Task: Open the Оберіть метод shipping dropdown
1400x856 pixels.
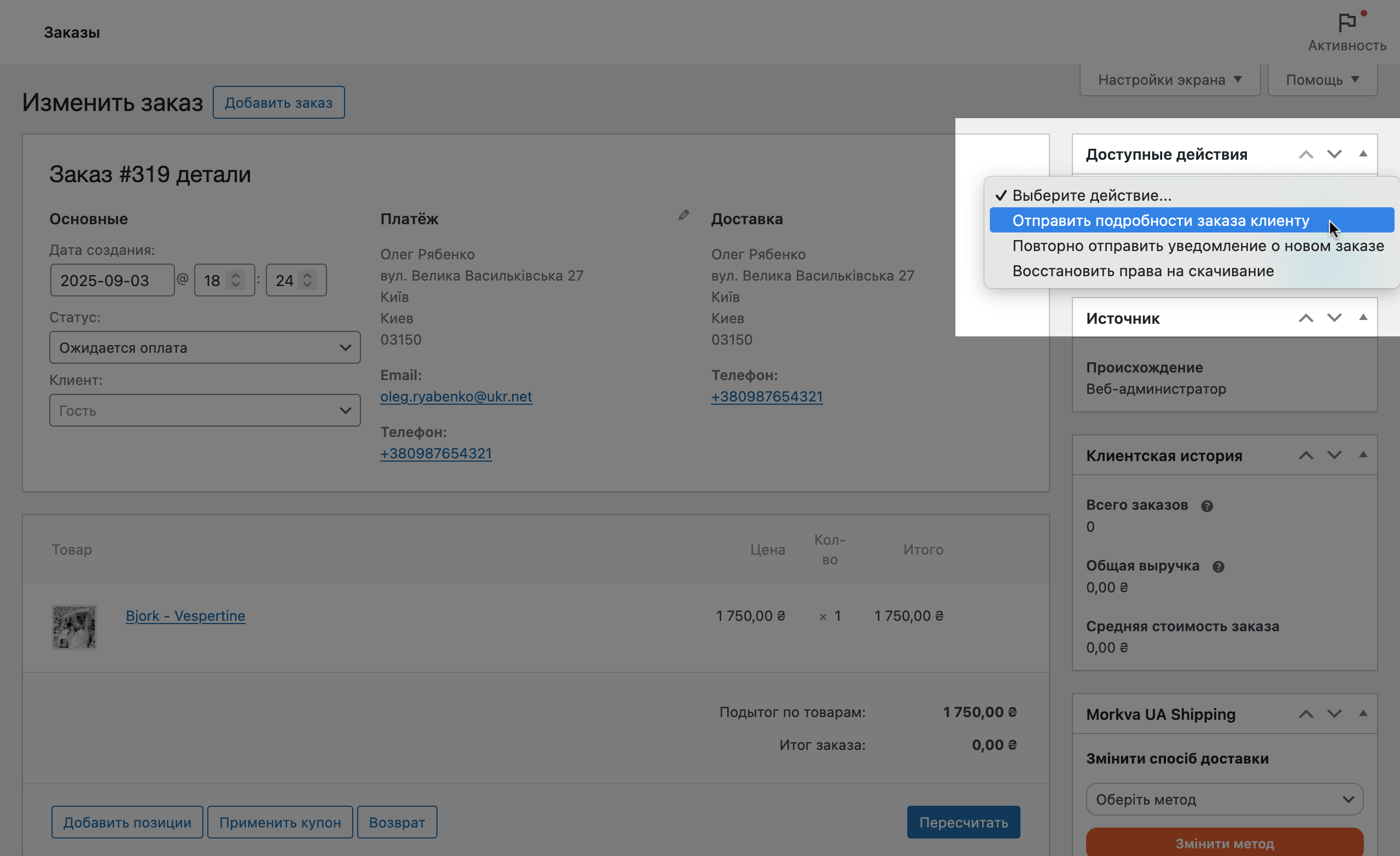Action: [x=1224, y=799]
